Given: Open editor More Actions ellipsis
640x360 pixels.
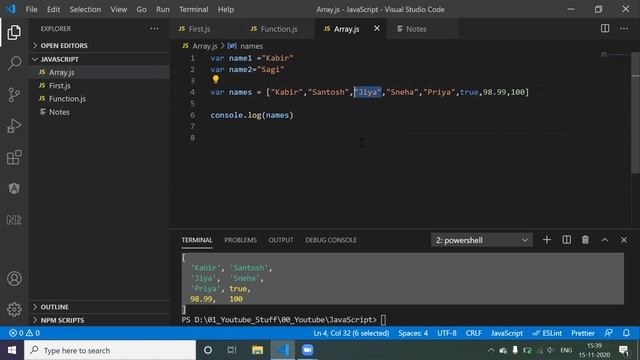Looking at the screenshot, I should 624,28.
